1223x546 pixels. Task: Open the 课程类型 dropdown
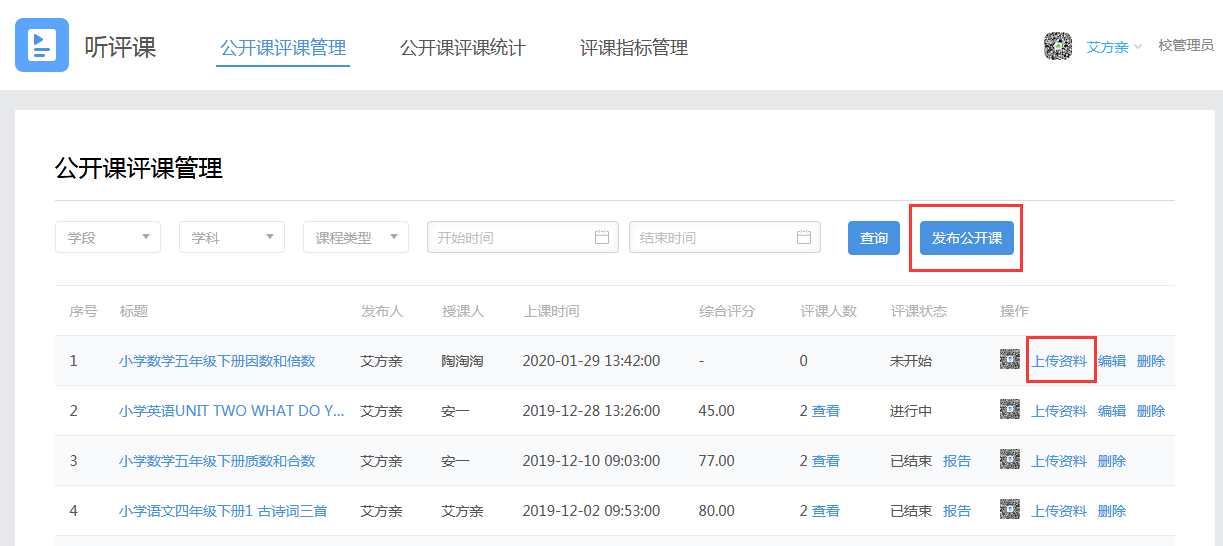pyautogui.click(x=356, y=237)
